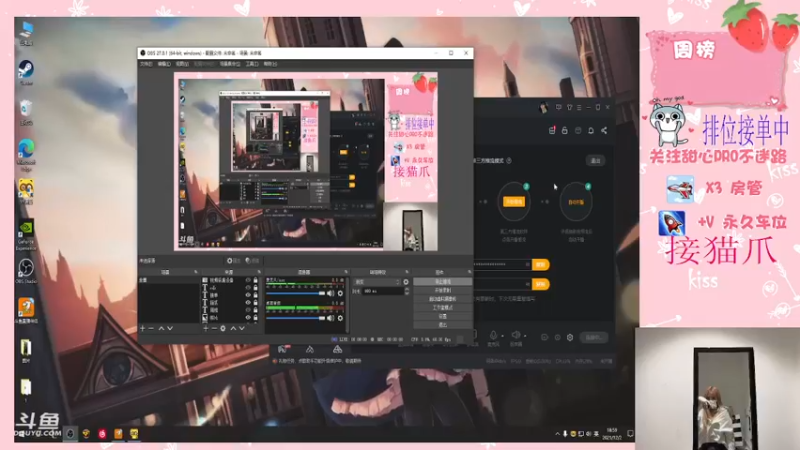Open GeForce Experience desktop shortcut
This screenshot has height=450, width=800.
26,235
